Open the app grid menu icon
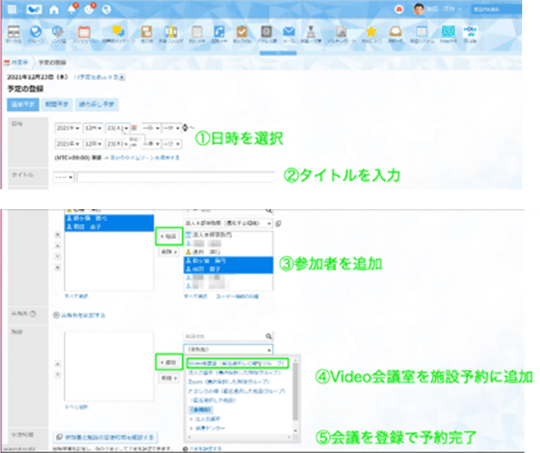The height and width of the screenshot is (453, 540). click(x=12, y=9)
